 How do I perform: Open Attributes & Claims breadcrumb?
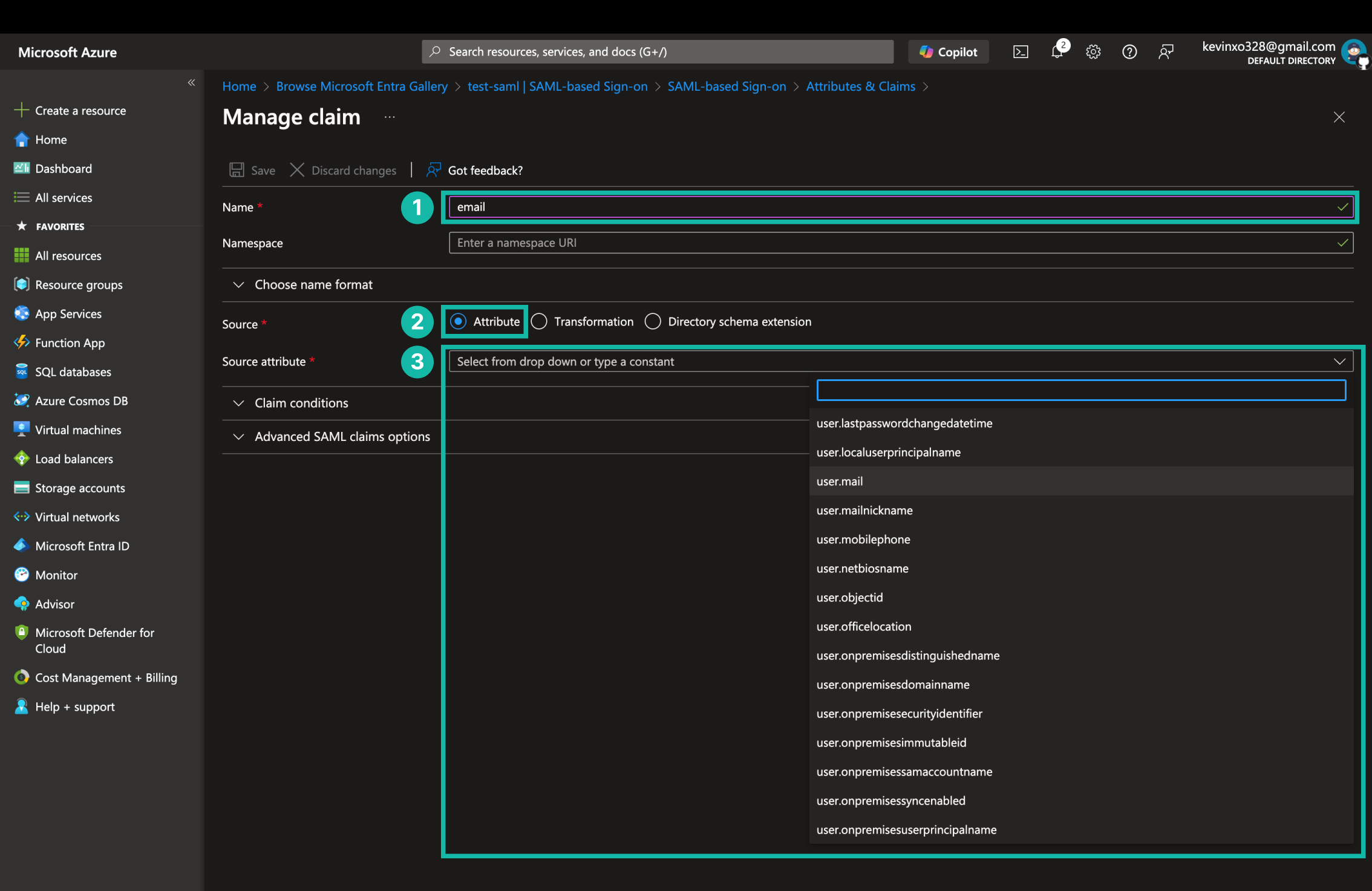860,86
